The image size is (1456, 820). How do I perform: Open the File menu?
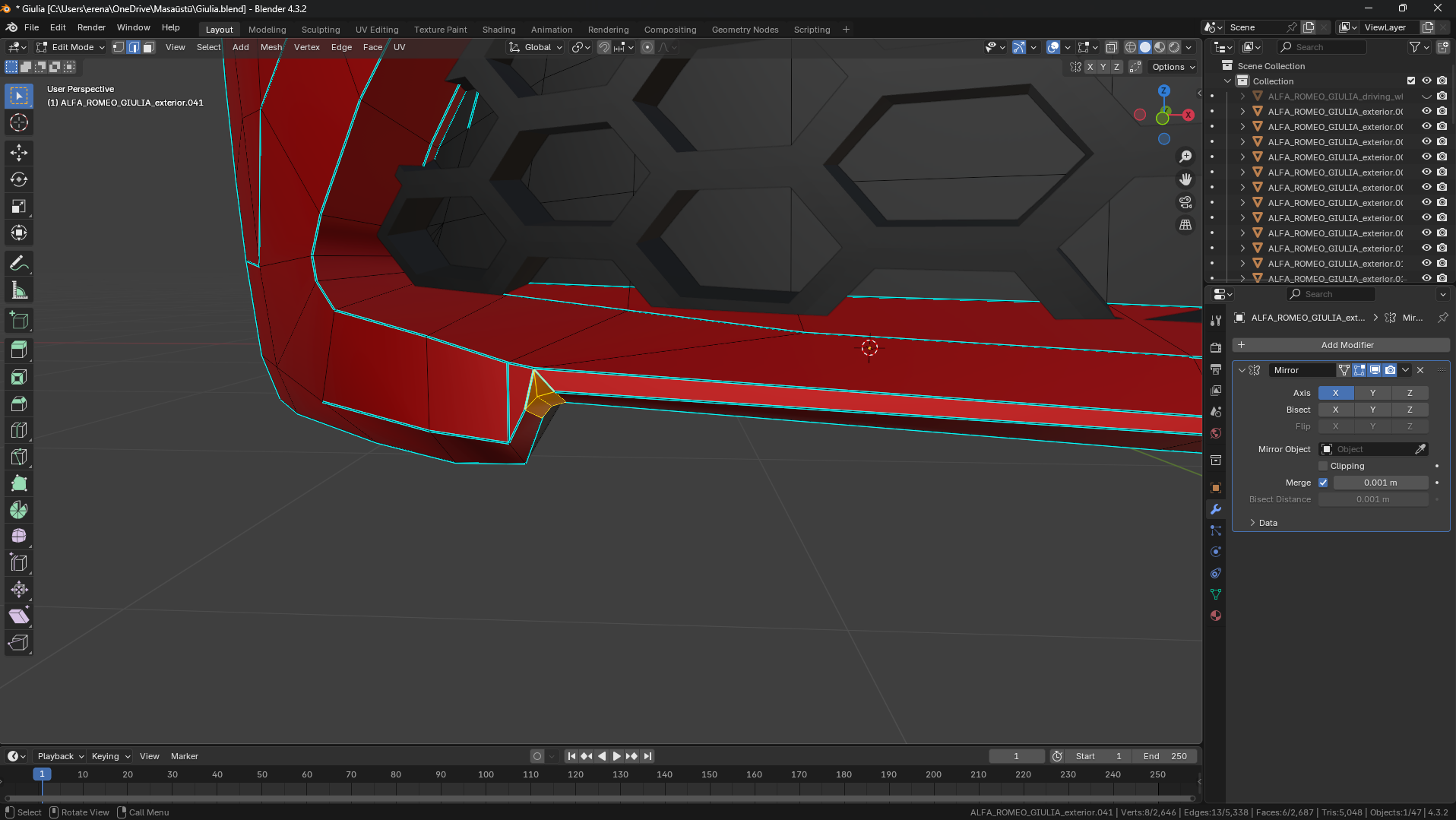point(31,27)
